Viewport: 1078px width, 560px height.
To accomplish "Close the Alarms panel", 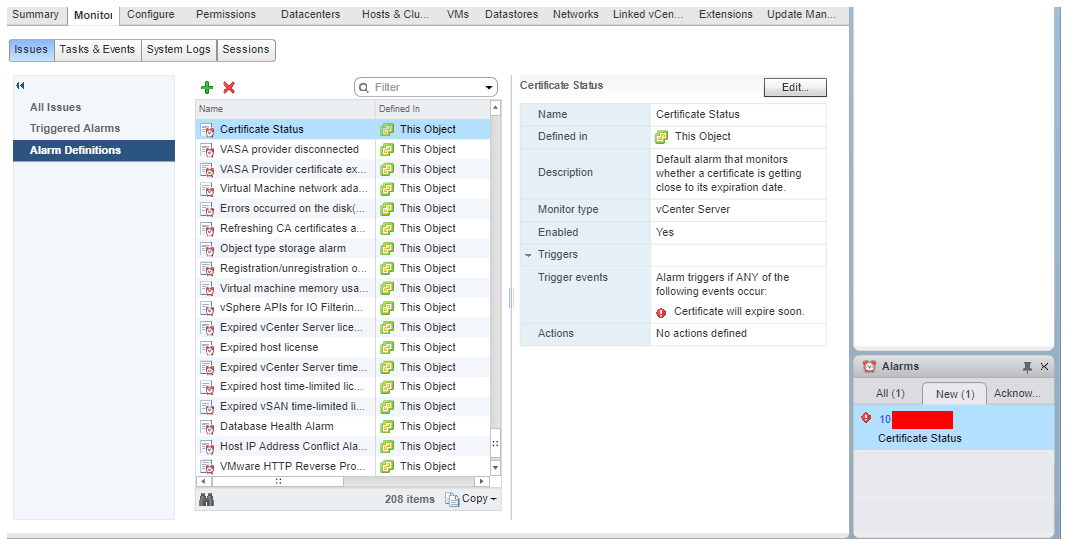I will (x=1044, y=367).
